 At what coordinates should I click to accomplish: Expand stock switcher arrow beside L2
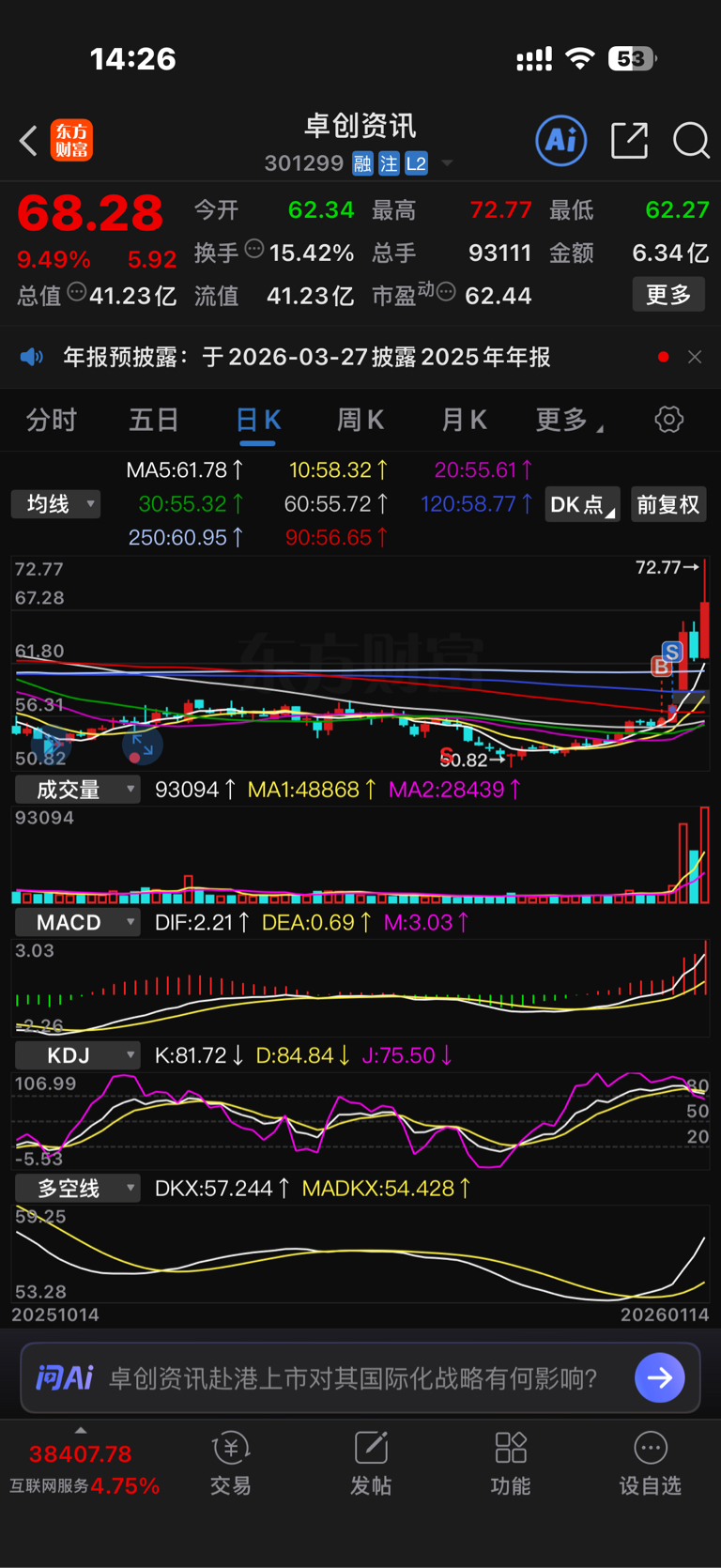coord(447,163)
